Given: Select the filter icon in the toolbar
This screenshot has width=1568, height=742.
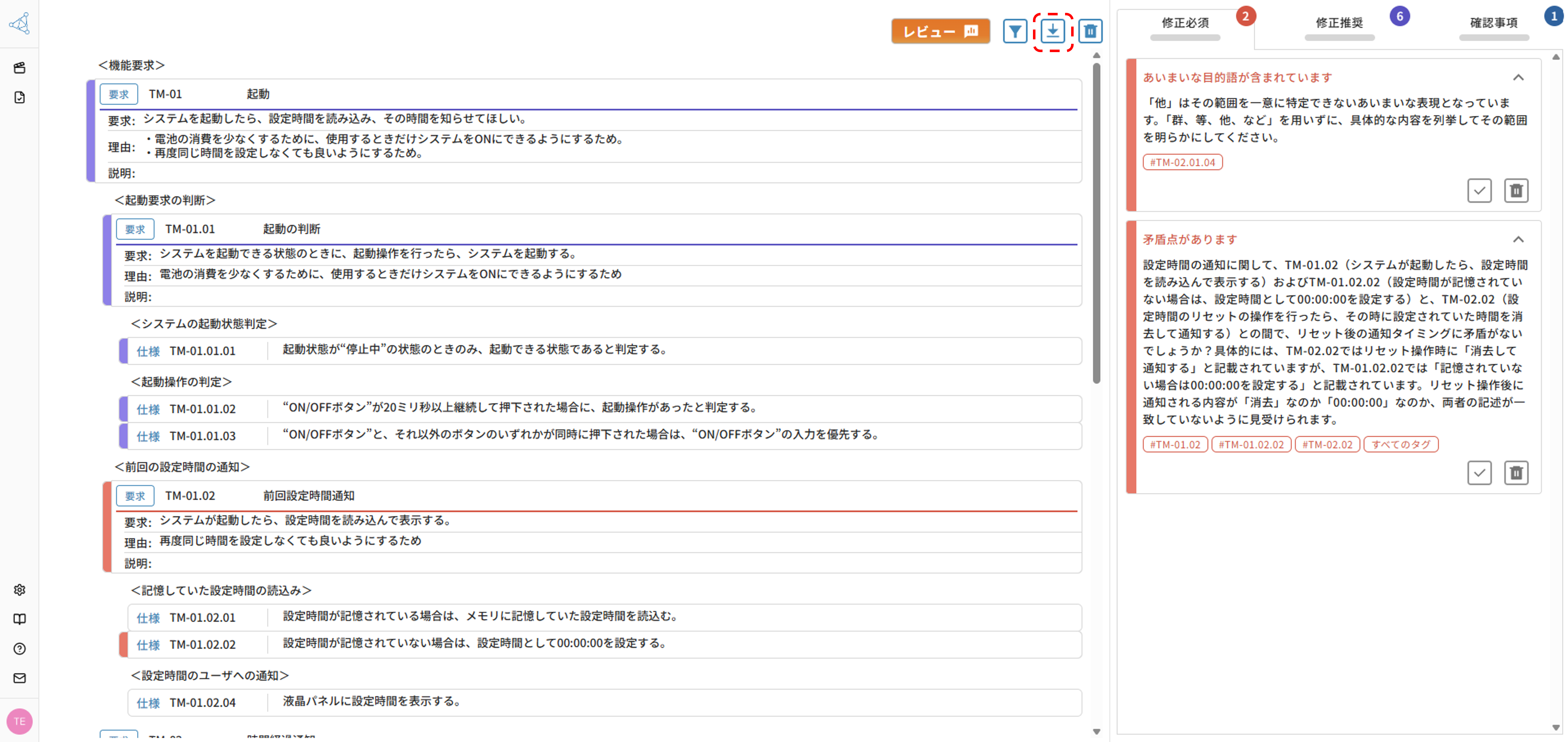Looking at the screenshot, I should point(1015,31).
